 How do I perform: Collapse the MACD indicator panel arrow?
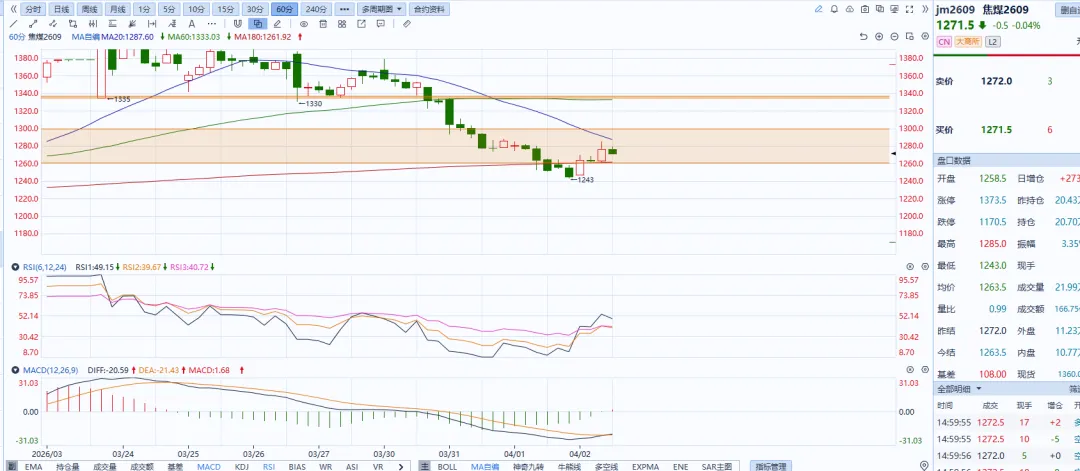tap(14, 370)
